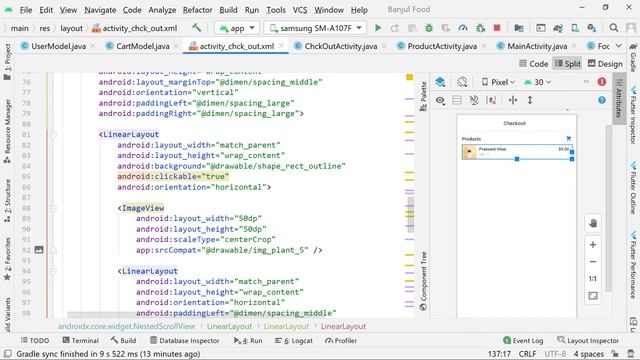Open the API 30 version dropdown
This screenshot has width=640, height=360.
point(537,82)
